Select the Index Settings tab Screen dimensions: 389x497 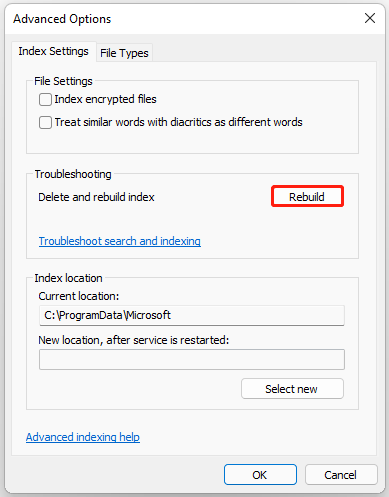coord(54,51)
